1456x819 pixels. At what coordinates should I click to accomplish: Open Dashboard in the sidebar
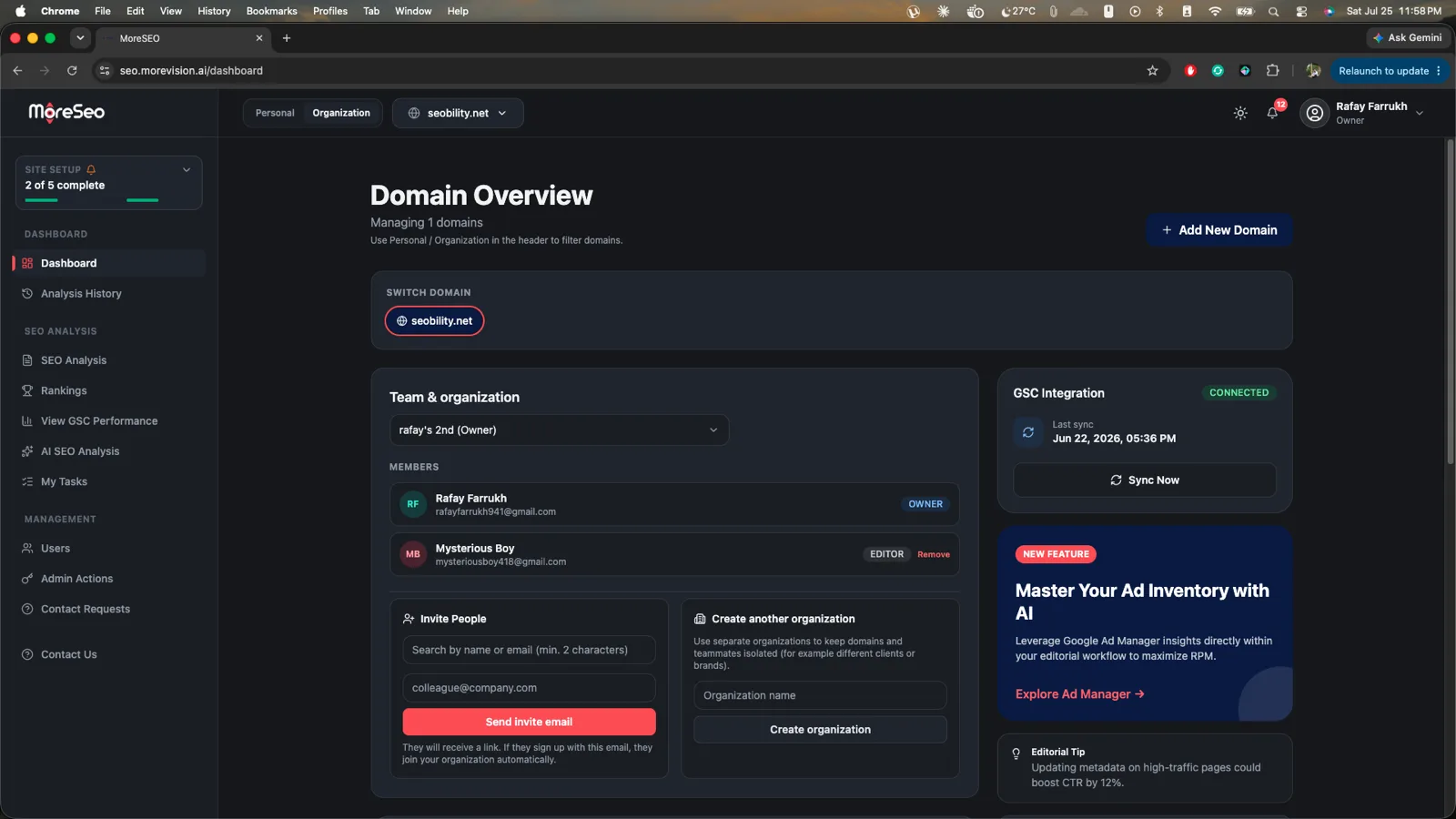point(109,263)
